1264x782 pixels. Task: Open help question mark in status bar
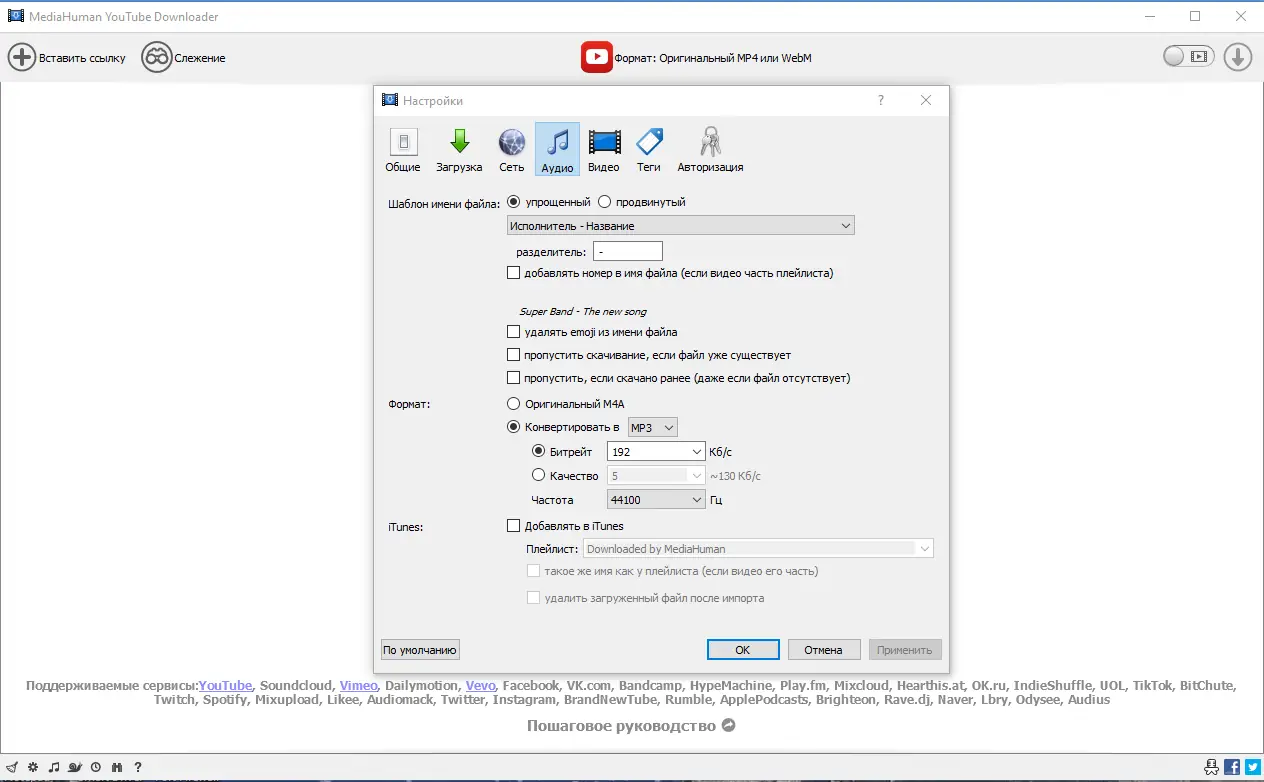pos(138,767)
